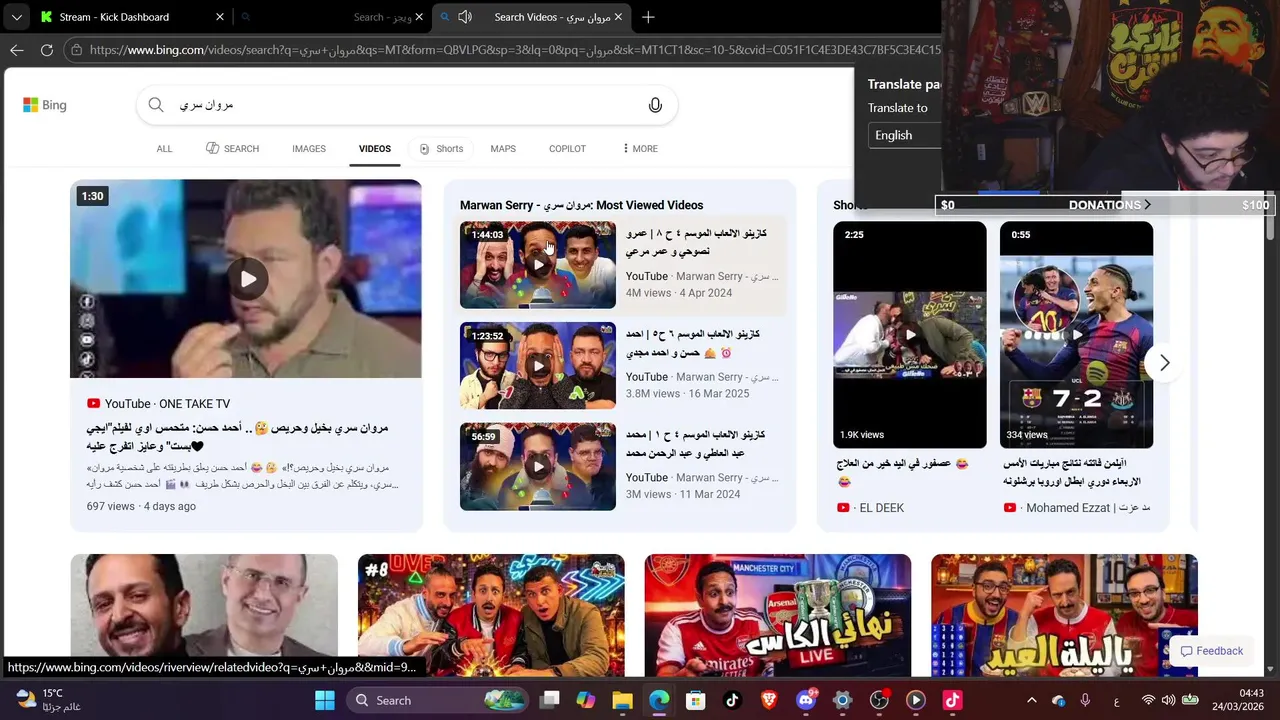Click the taskbar Search box
This screenshot has width=1280, height=720.
click(436, 700)
